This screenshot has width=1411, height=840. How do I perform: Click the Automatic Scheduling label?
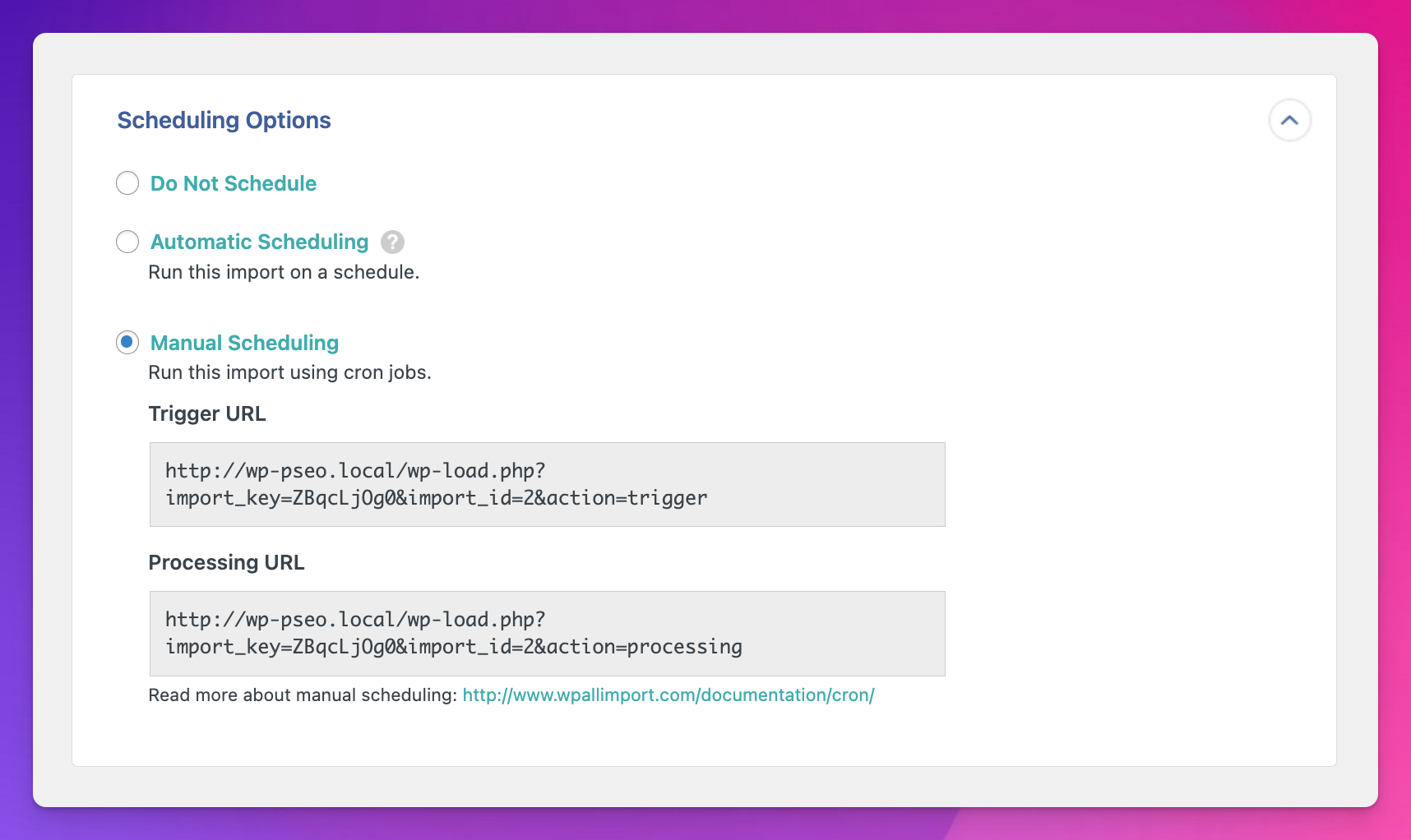point(260,242)
